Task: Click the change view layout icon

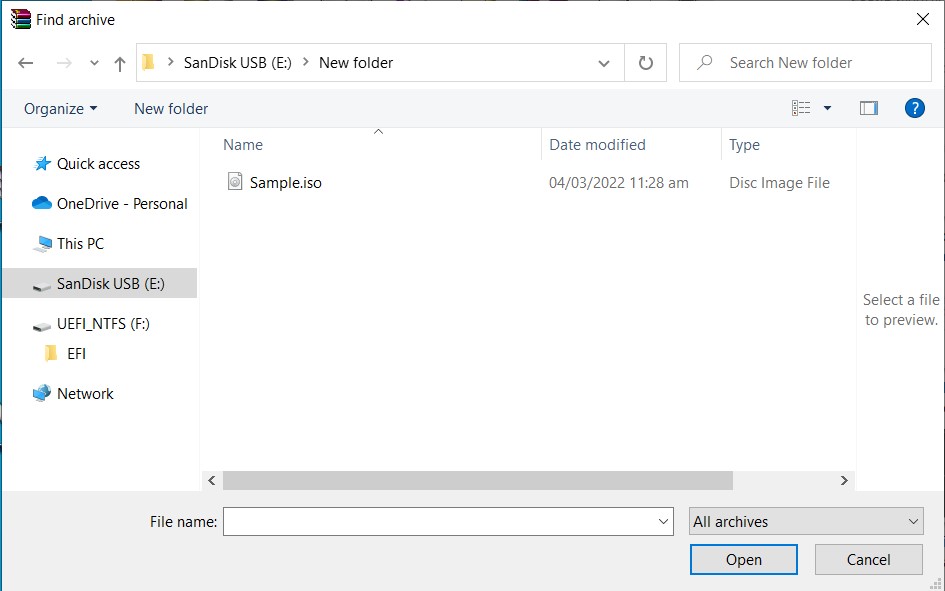Action: [801, 108]
